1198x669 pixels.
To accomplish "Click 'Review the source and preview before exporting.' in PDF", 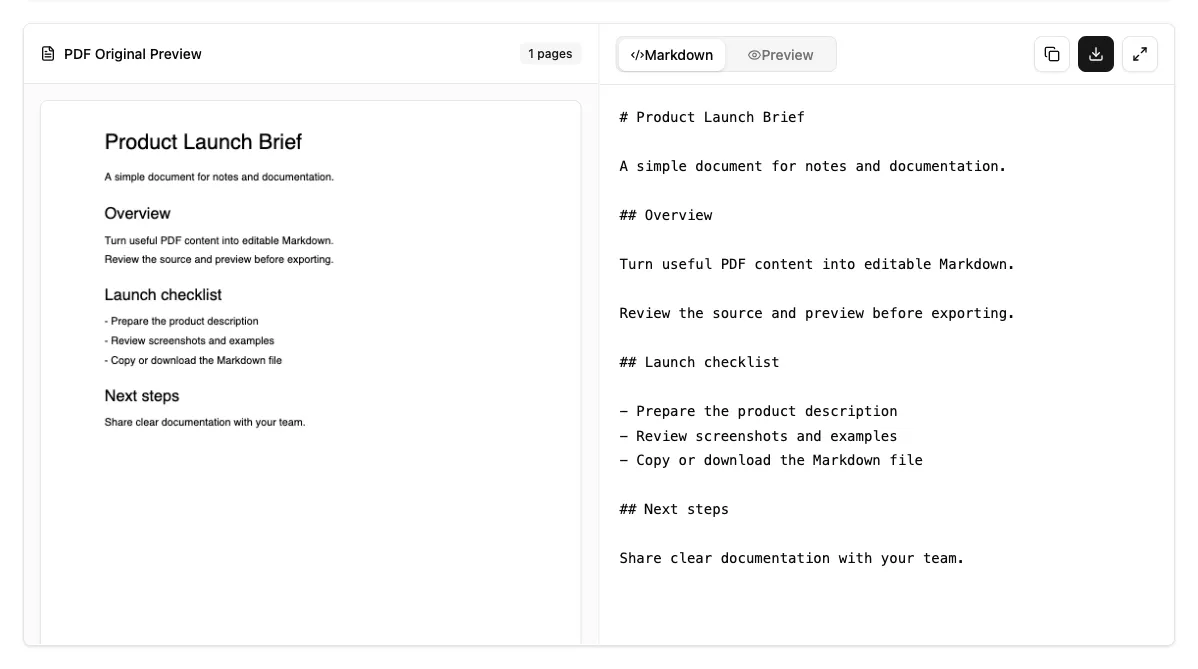I will 219,260.
